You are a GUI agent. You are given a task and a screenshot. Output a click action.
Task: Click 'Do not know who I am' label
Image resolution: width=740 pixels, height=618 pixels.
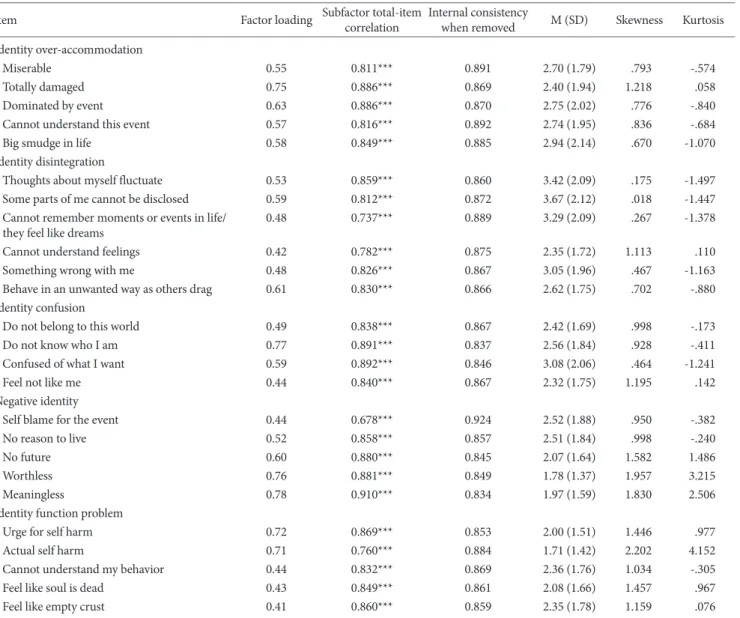coord(60,345)
